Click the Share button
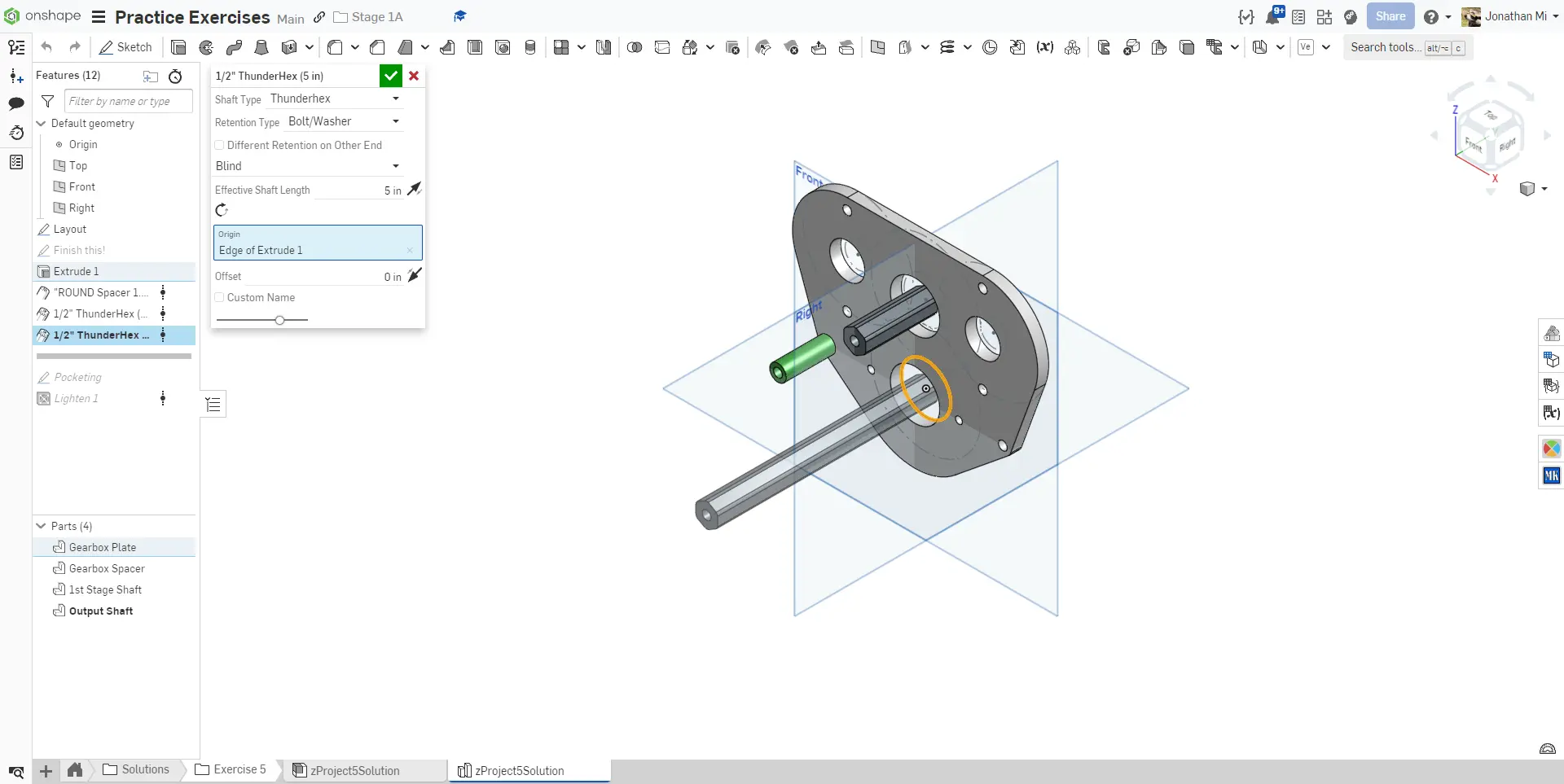1564x784 pixels. [x=1390, y=16]
